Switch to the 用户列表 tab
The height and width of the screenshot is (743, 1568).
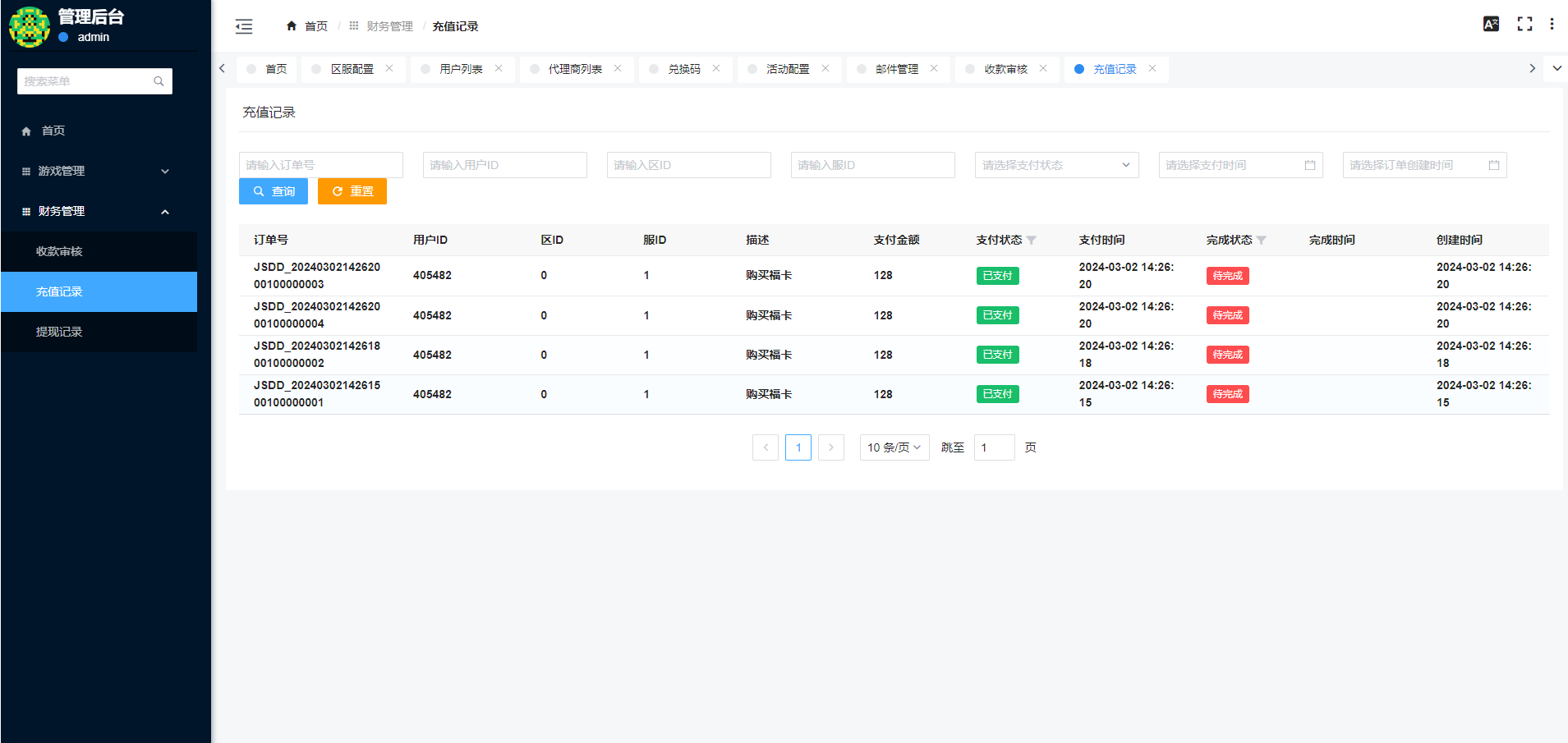462,69
